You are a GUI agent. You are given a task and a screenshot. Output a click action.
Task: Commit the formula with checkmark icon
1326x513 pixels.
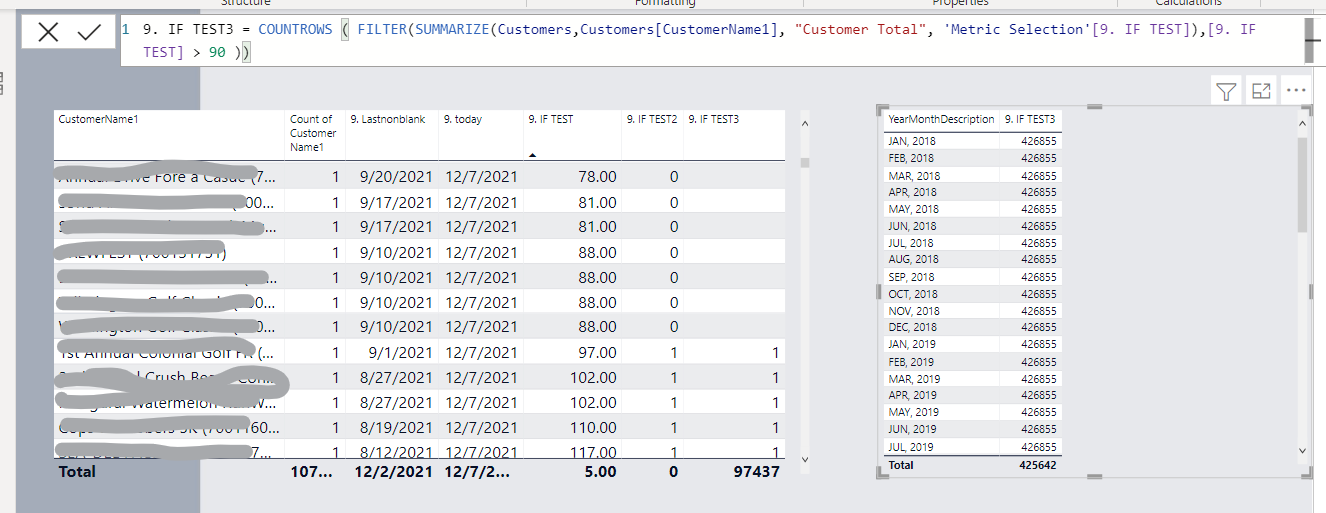[x=89, y=32]
